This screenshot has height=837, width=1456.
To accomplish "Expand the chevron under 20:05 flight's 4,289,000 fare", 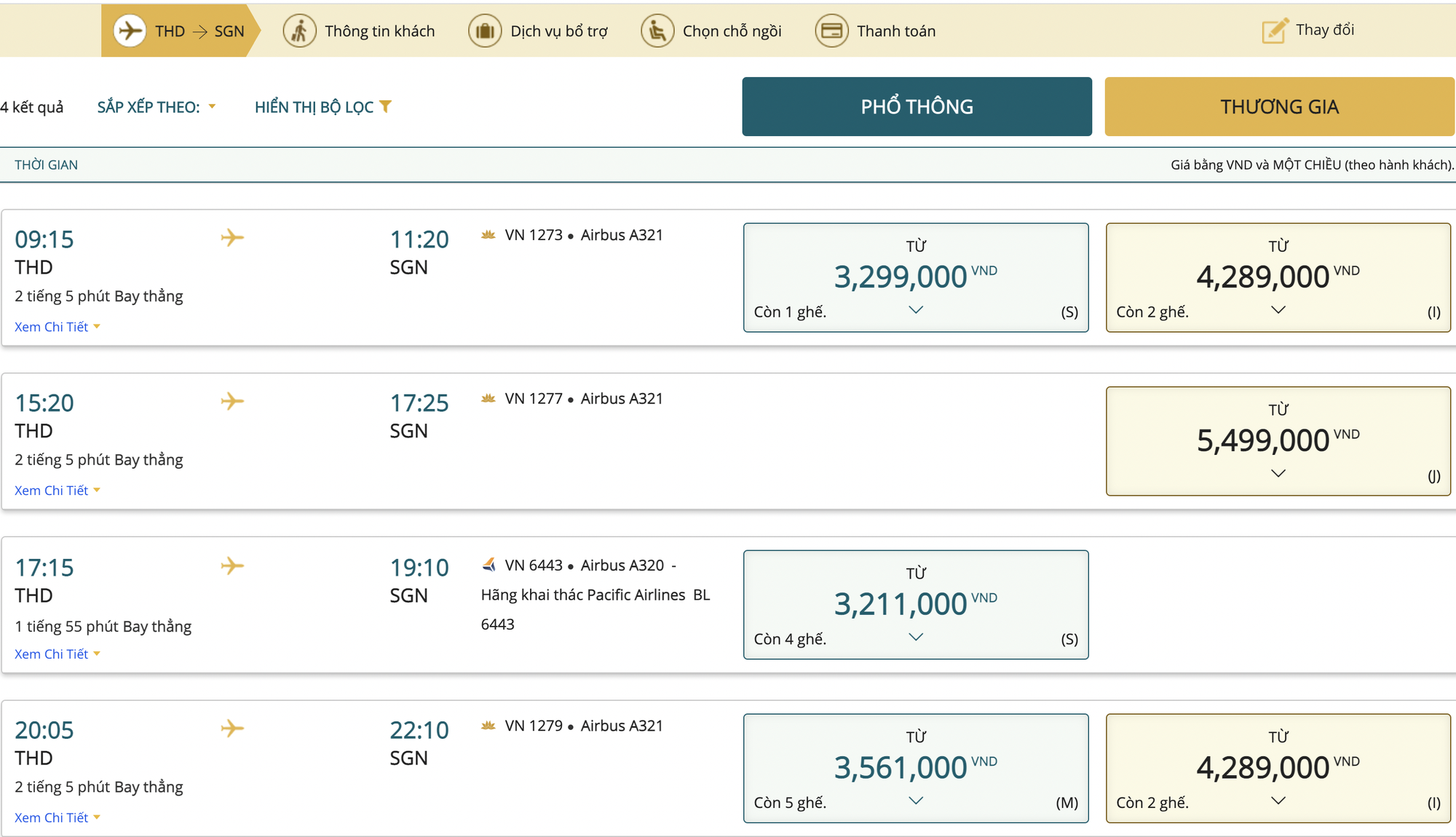I will [1278, 801].
